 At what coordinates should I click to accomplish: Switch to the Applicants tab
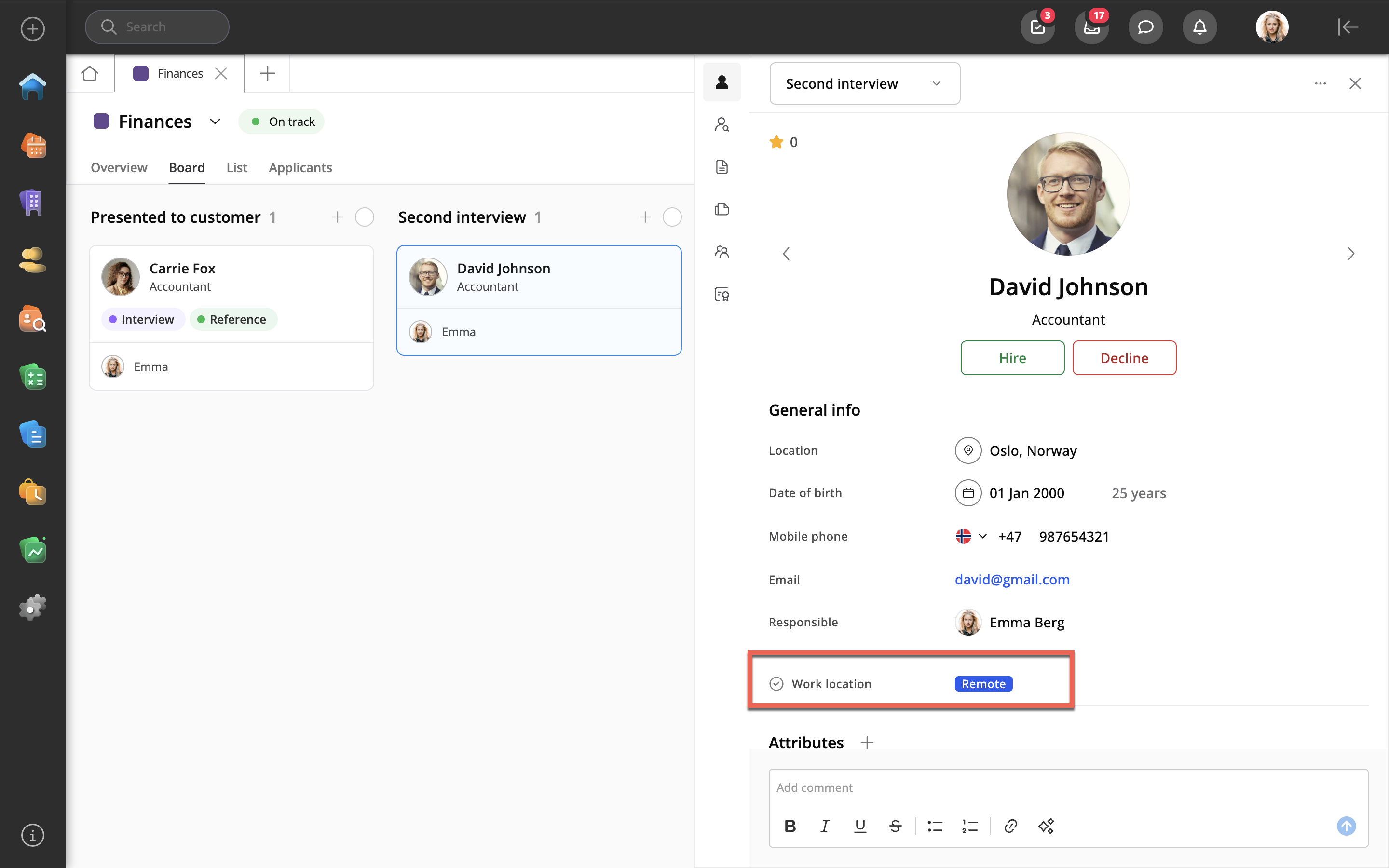point(300,168)
